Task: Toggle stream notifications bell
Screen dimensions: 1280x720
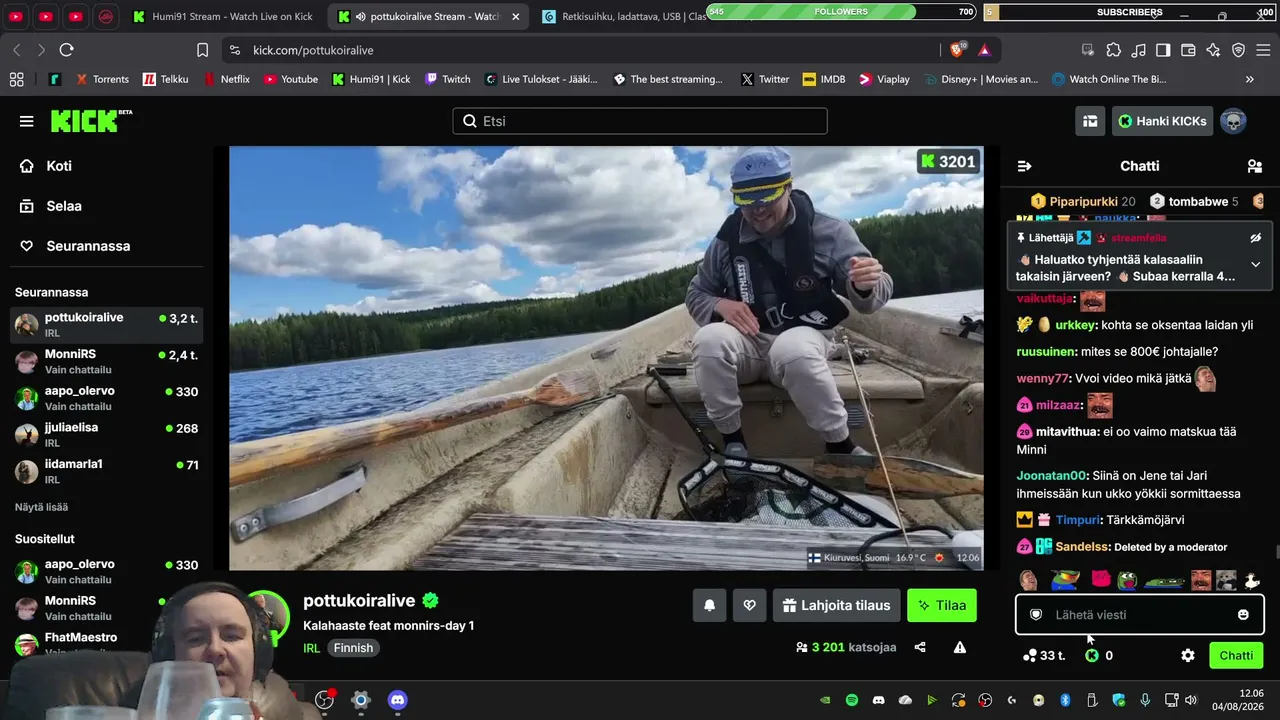Action: coord(710,605)
